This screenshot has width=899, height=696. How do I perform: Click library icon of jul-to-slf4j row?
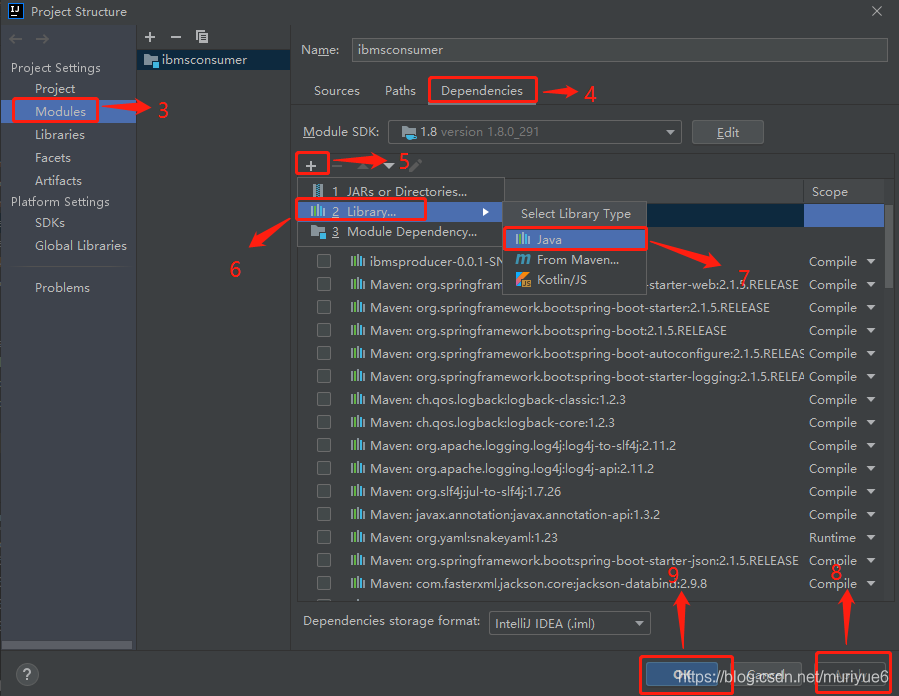click(x=358, y=491)
